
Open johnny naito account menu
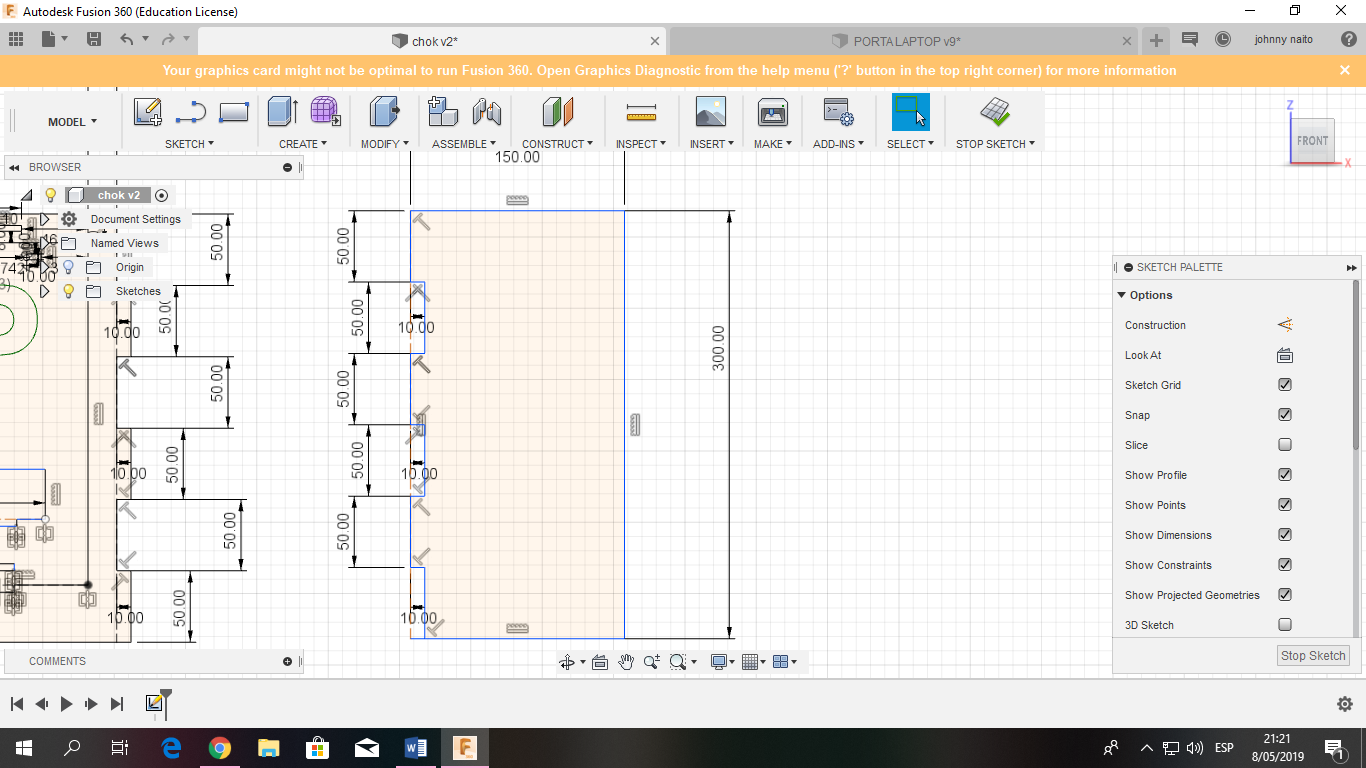pos(1284,40)
